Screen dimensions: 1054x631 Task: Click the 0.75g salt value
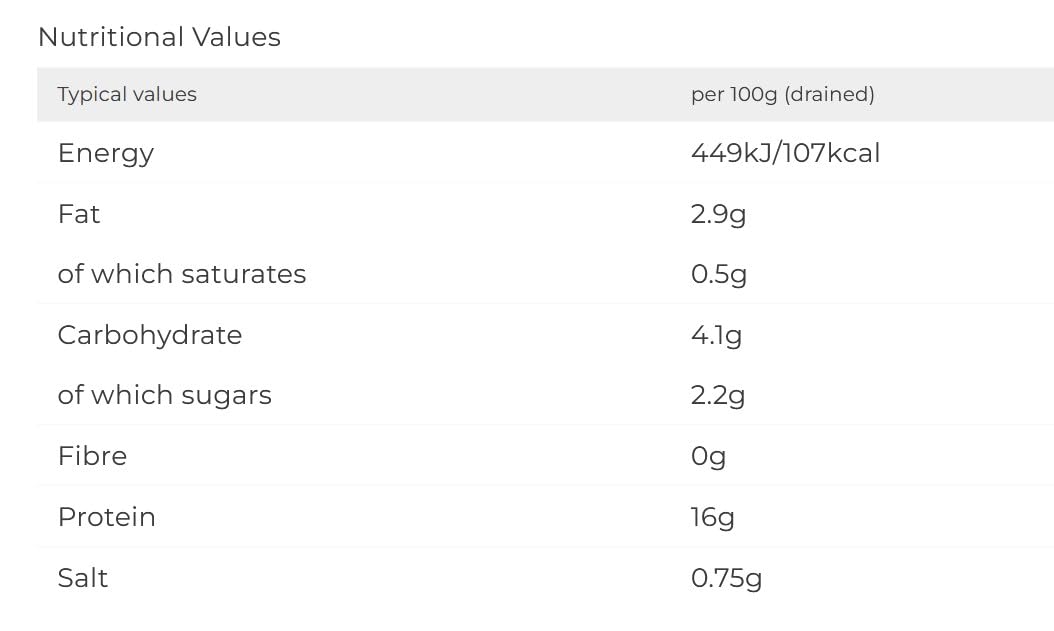click(x=726, y=578)
